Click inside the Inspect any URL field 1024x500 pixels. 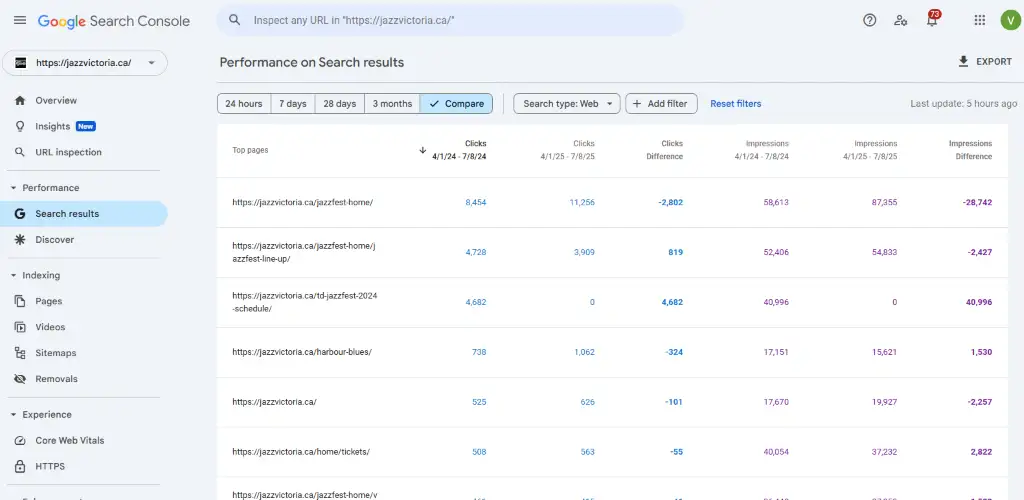click(451, 20)
